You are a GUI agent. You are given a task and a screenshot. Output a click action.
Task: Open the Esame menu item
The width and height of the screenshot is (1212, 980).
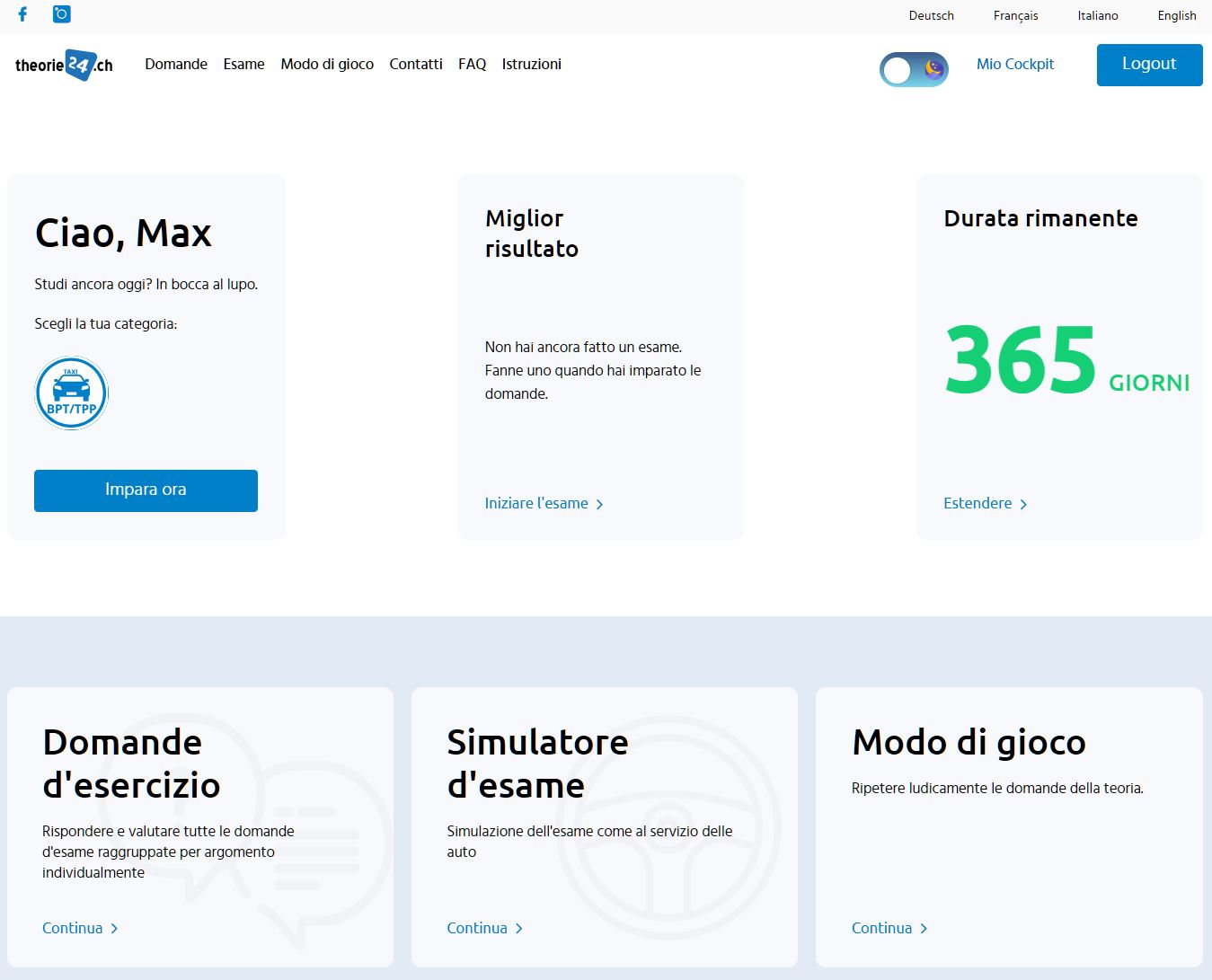pyautogui.click(x=243, y=64)
